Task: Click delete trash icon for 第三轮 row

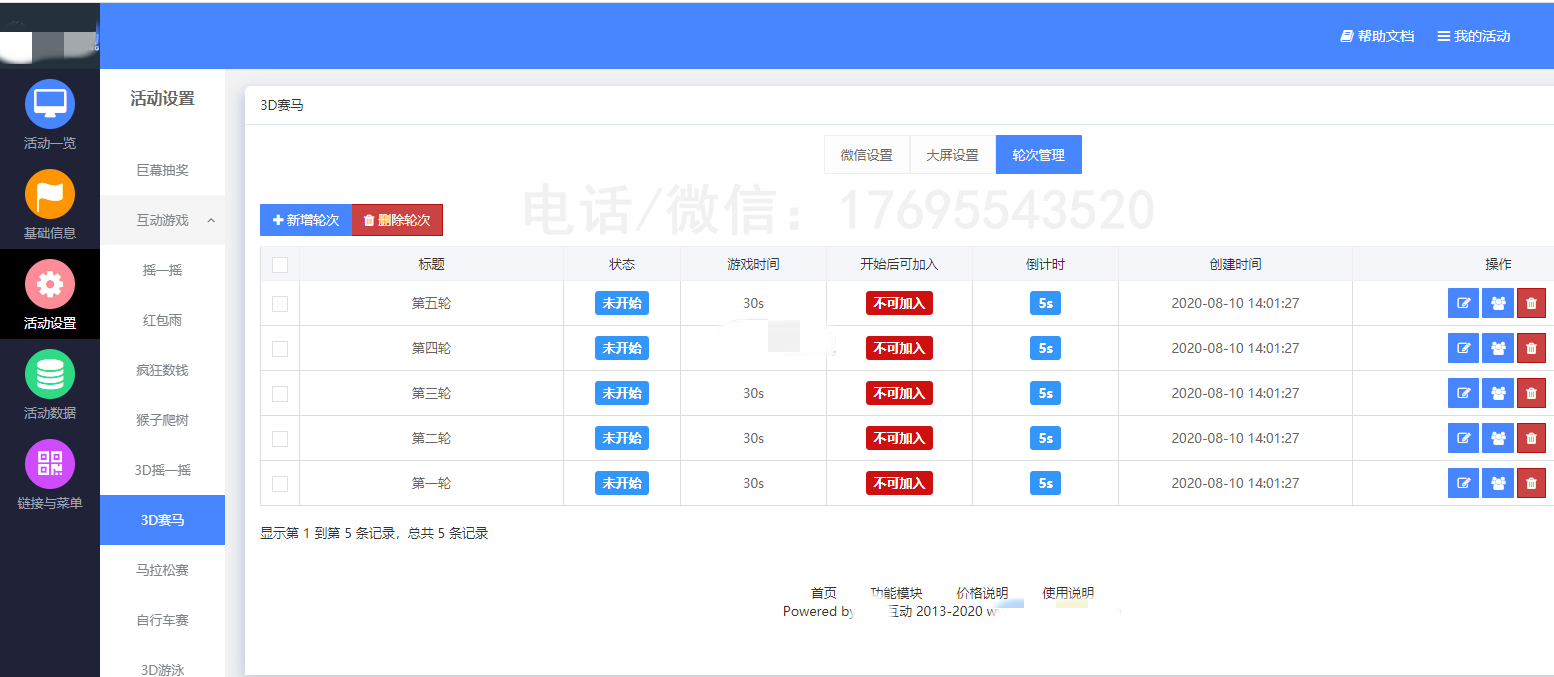Action: pos(1531,393)
